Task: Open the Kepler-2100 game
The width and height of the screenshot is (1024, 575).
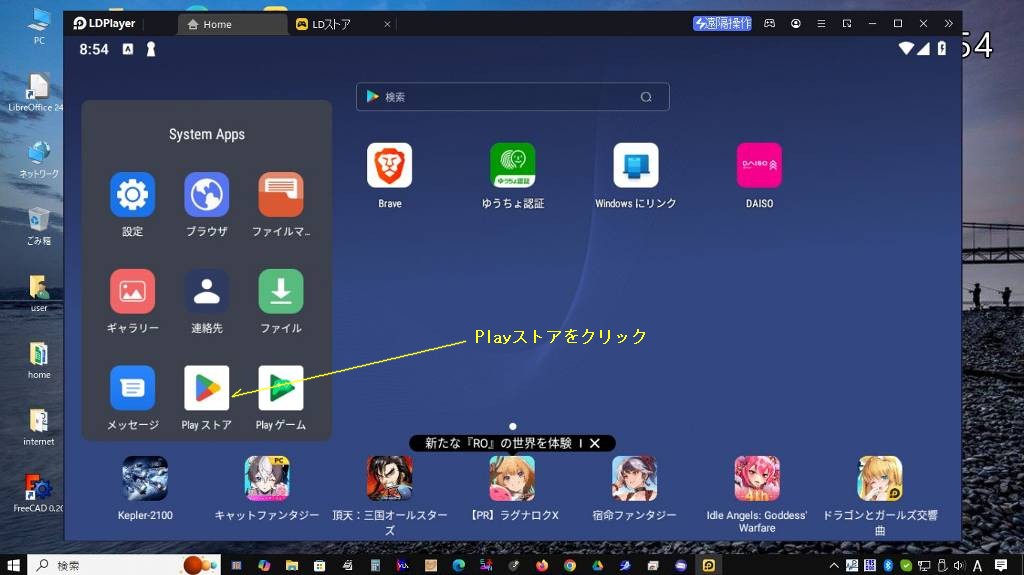Action: [145, 479]
